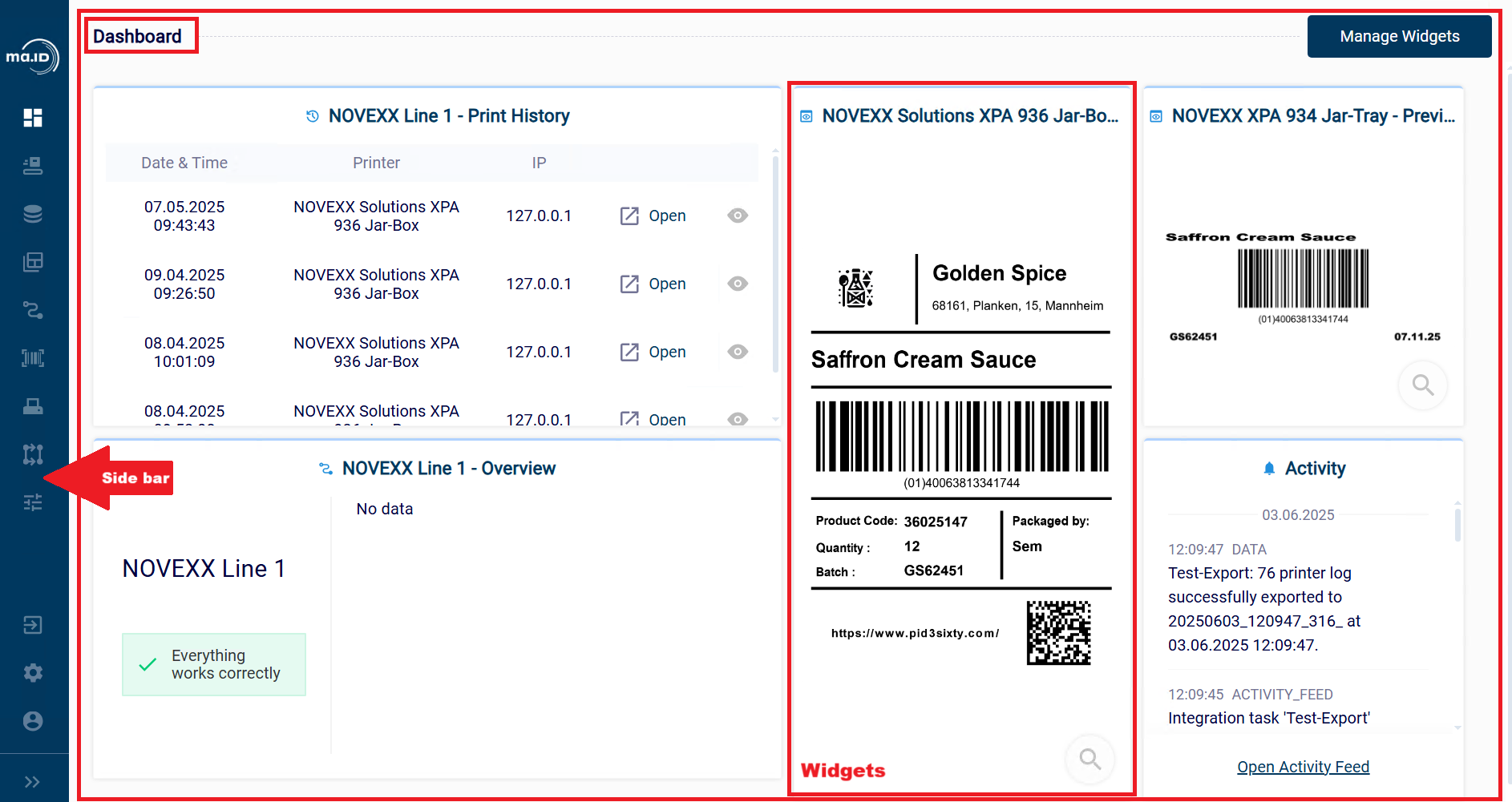Screen dimensions: 1512x802
Task: Expand the sidebar with double chevron
Action: [x=32, y=782]
